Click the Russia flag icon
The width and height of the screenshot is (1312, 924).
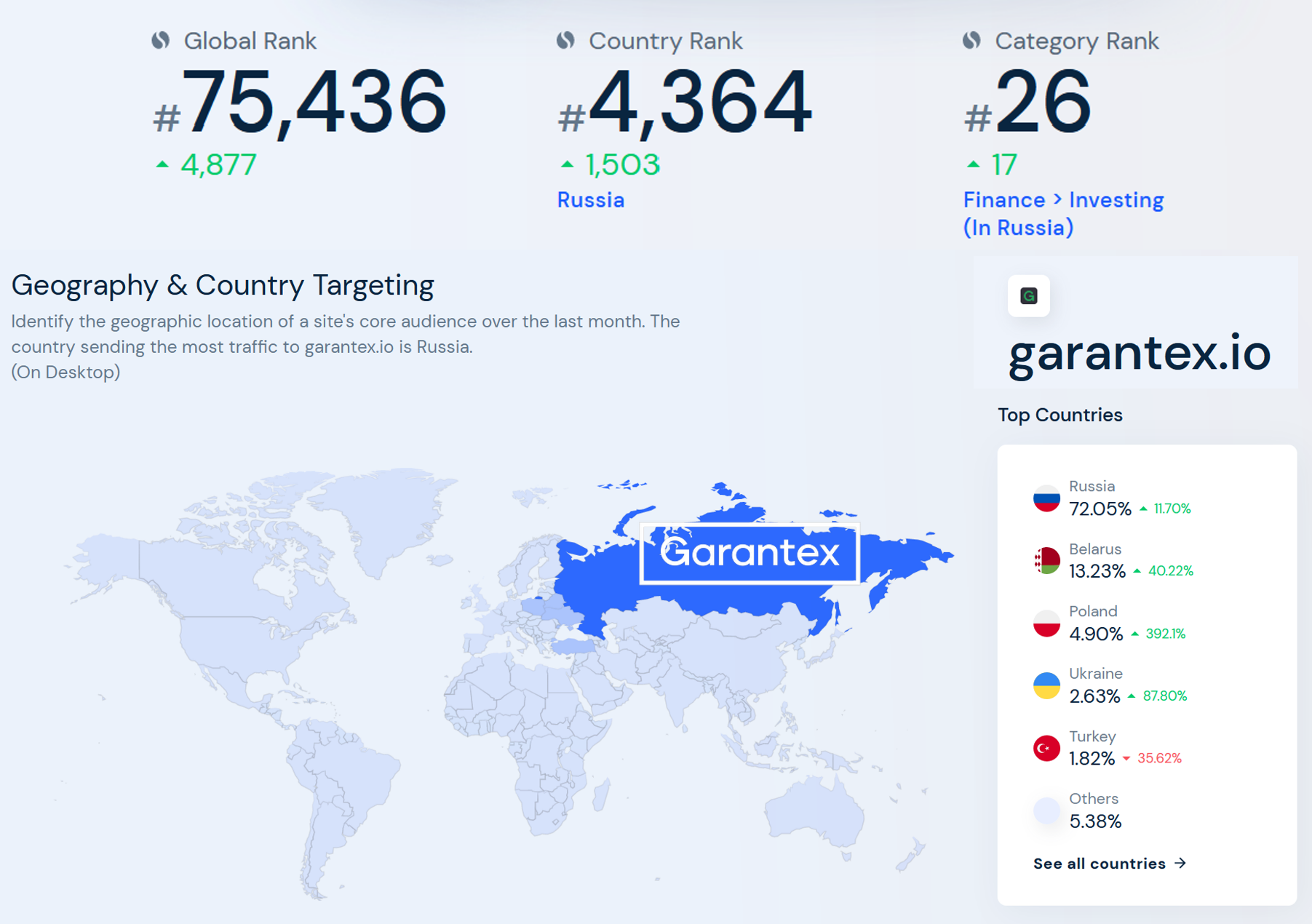[x=1046, y=498]
